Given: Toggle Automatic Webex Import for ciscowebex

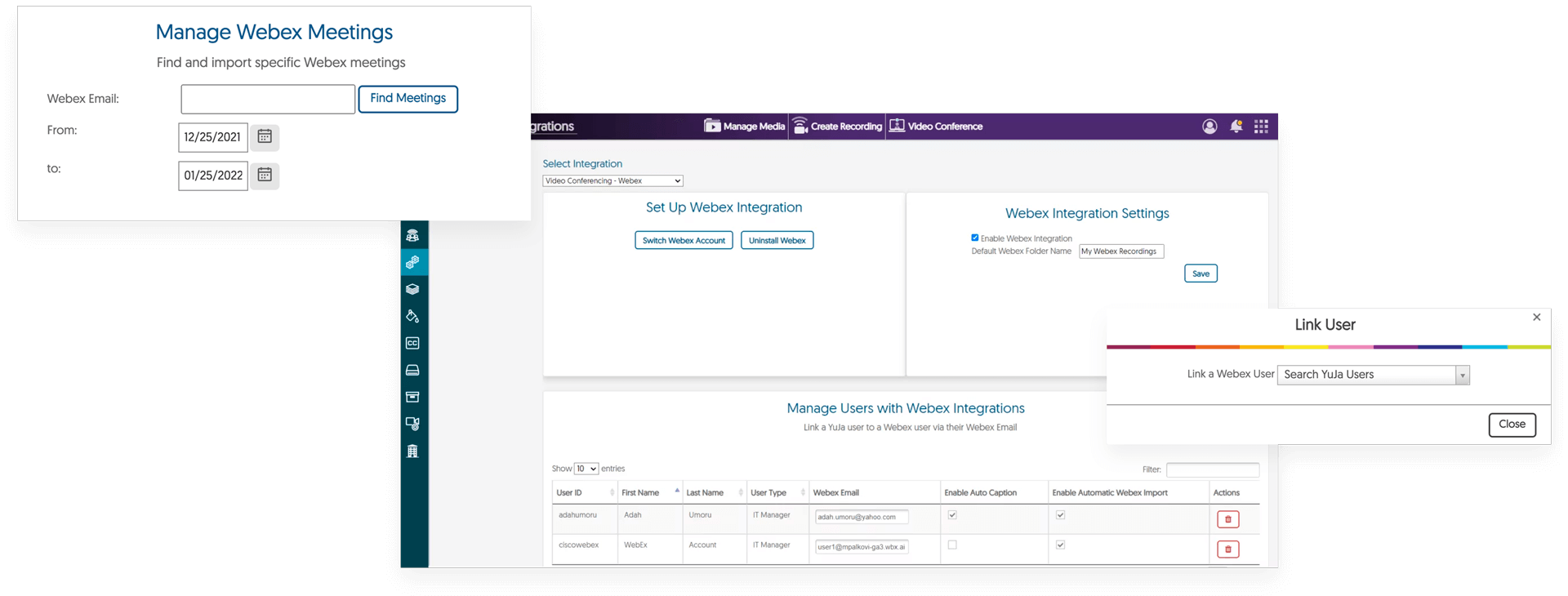Looking at the screenshot, I should pos(1060,545).
